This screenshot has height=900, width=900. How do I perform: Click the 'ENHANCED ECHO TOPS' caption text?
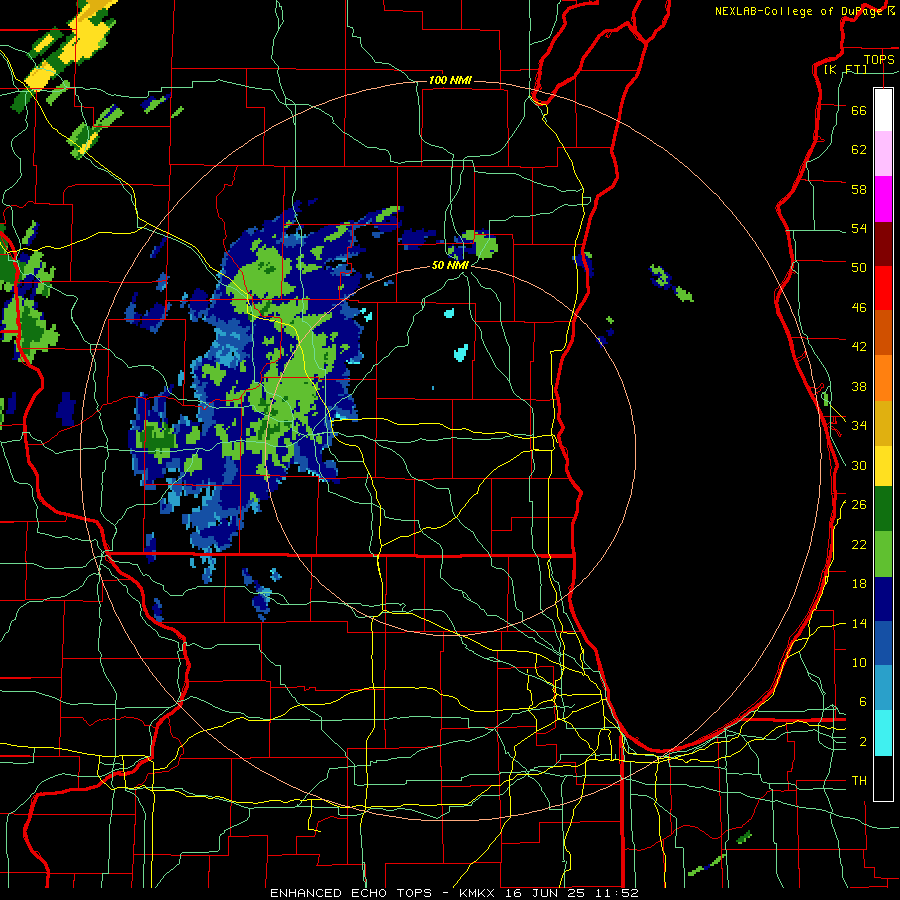point(351,893)
